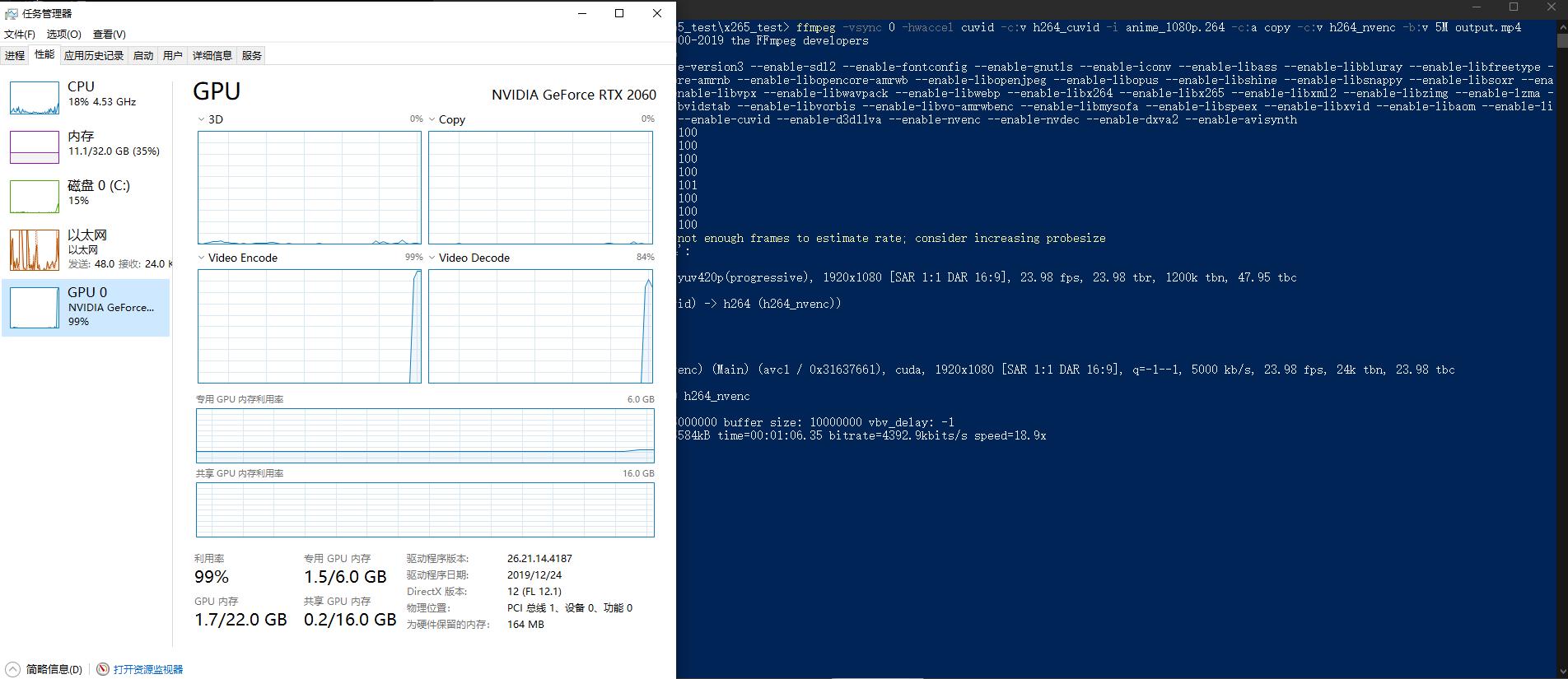Viewport: 1568px width, 679px height.
Task: Select the GPU 0 sidebar entry
Action: coord(86,307)
